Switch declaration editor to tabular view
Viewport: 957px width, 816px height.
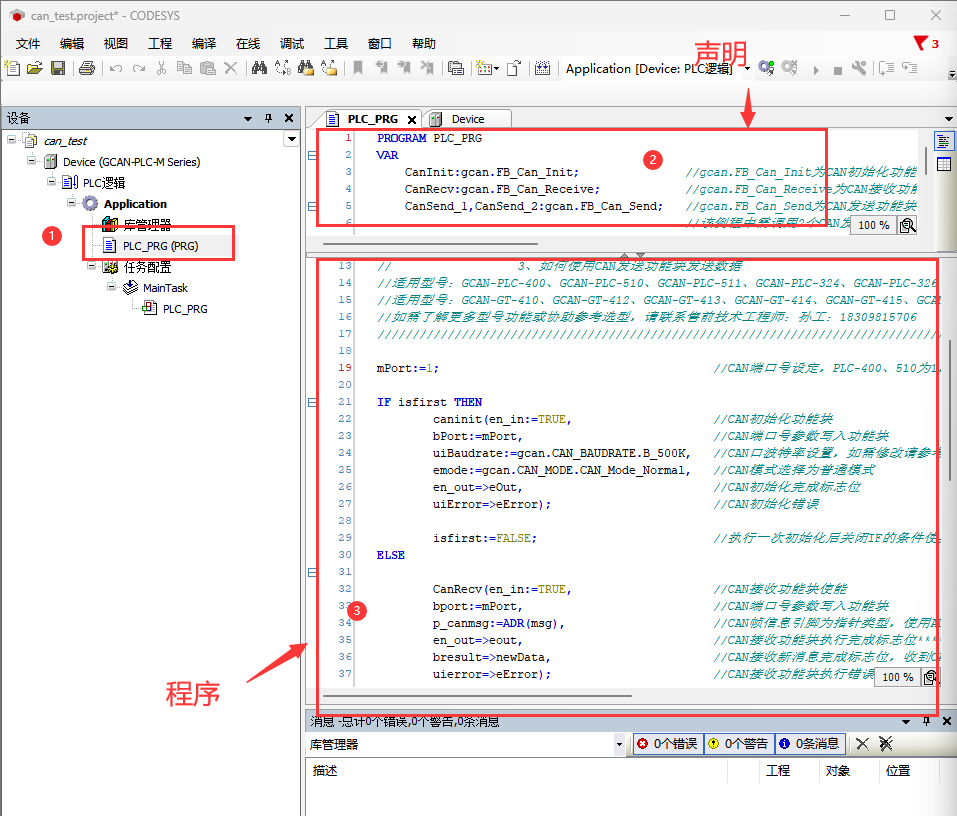click(943, 164)
